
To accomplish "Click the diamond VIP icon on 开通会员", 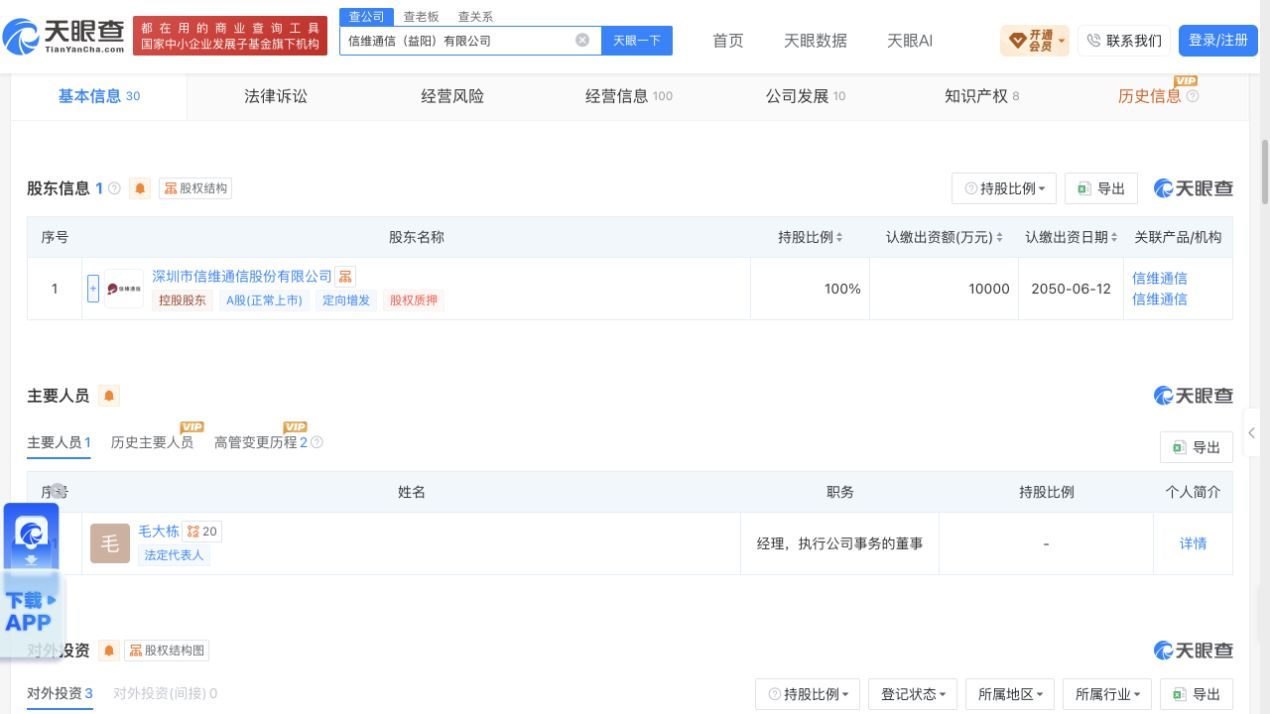I will tap(1017, 40).
